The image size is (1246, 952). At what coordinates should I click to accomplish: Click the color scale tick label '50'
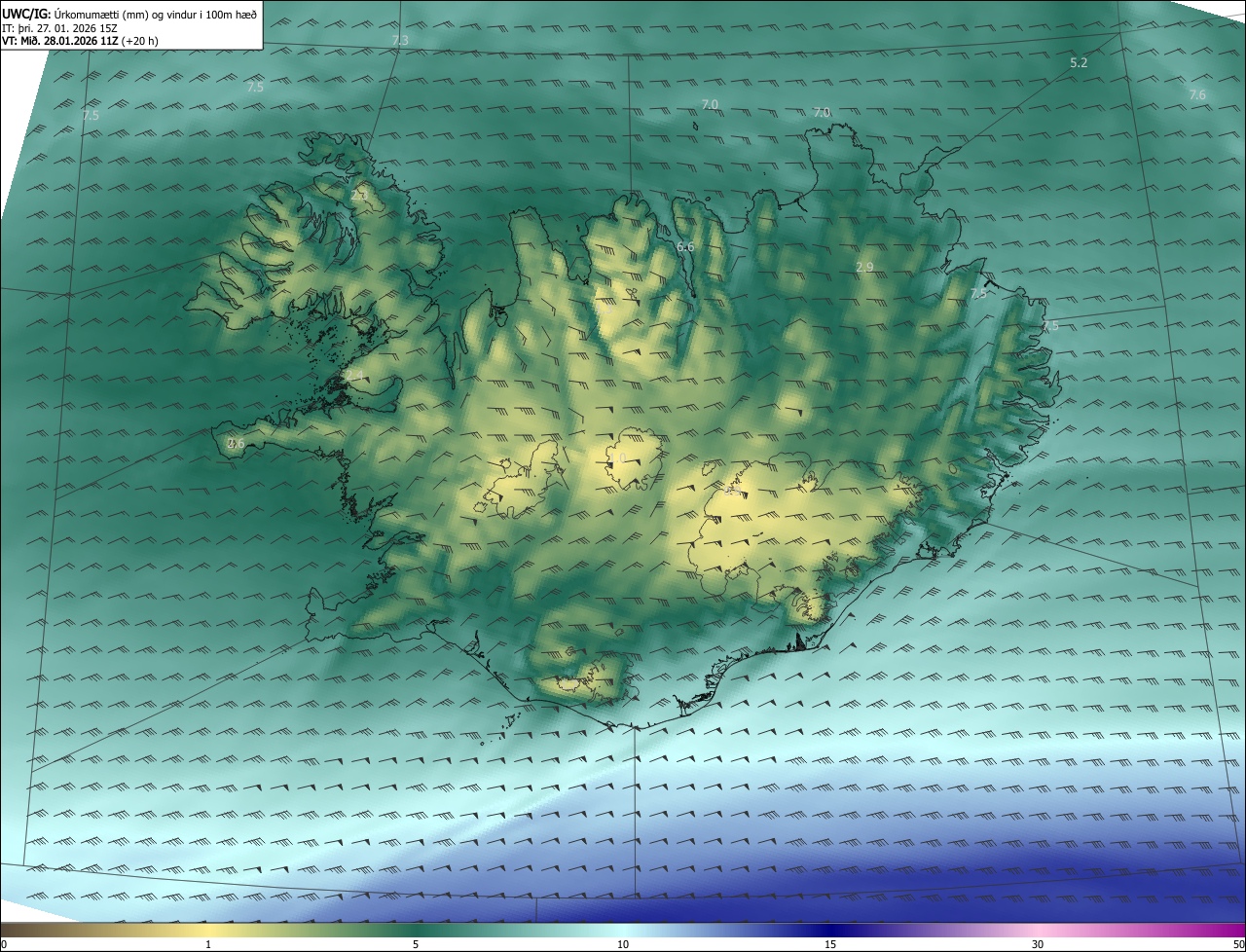pos(1238,944)
